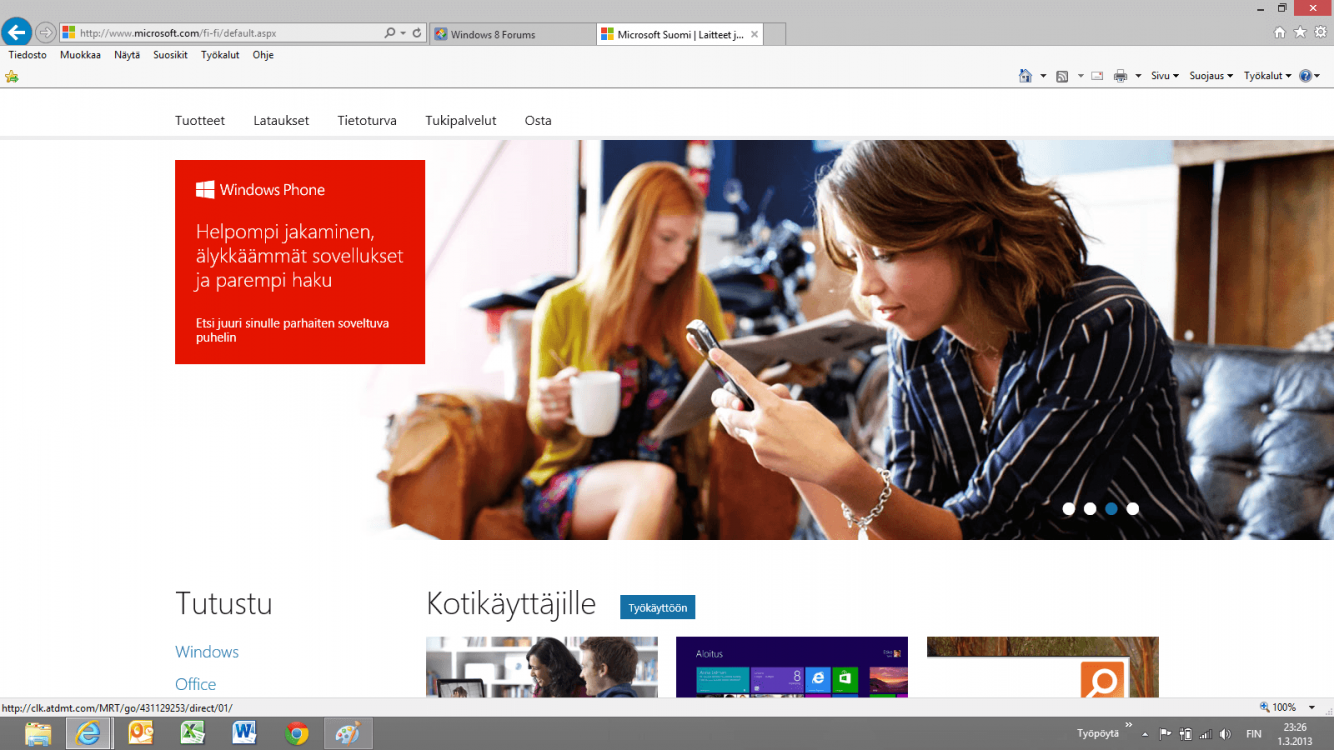1334x750 pixels.
Task: Open the Muokkaa menu
Action: coord(80,55)
